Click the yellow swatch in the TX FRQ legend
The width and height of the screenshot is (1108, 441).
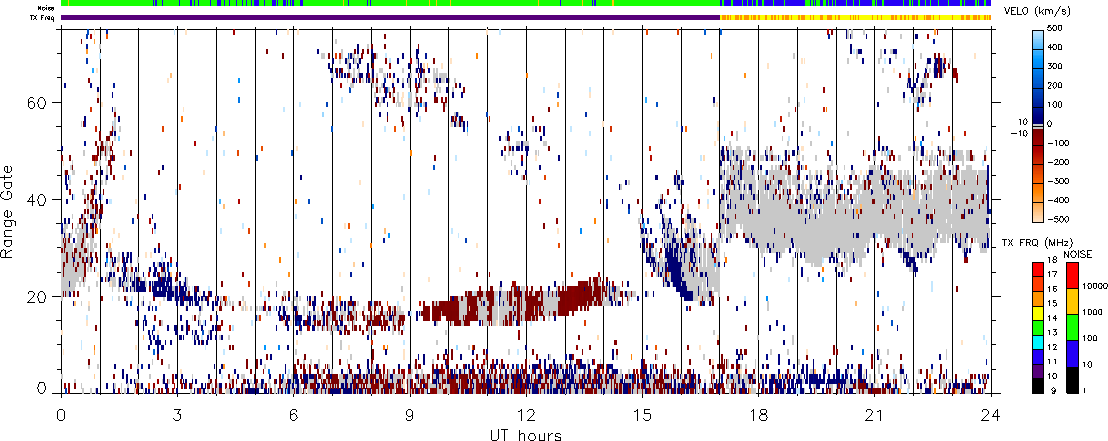[1038, 313]
